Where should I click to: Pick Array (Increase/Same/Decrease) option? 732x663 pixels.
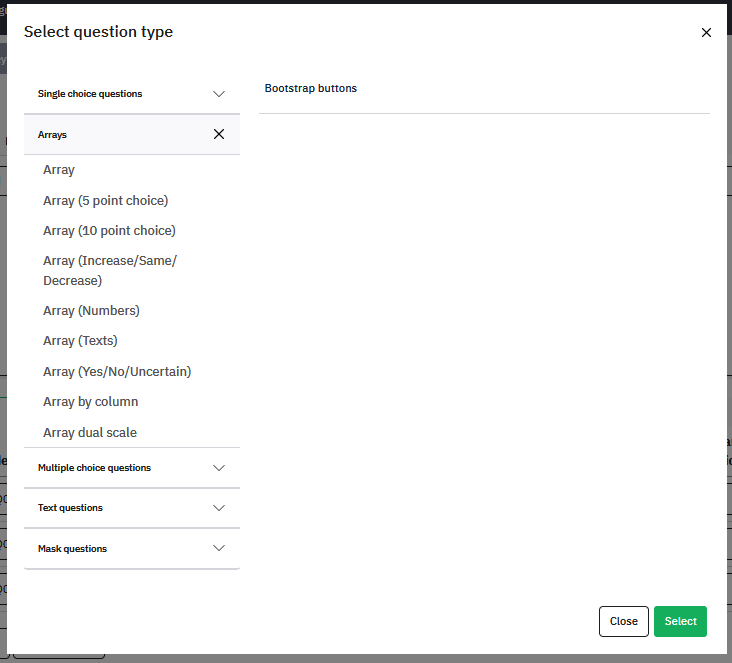click(110, 270)
